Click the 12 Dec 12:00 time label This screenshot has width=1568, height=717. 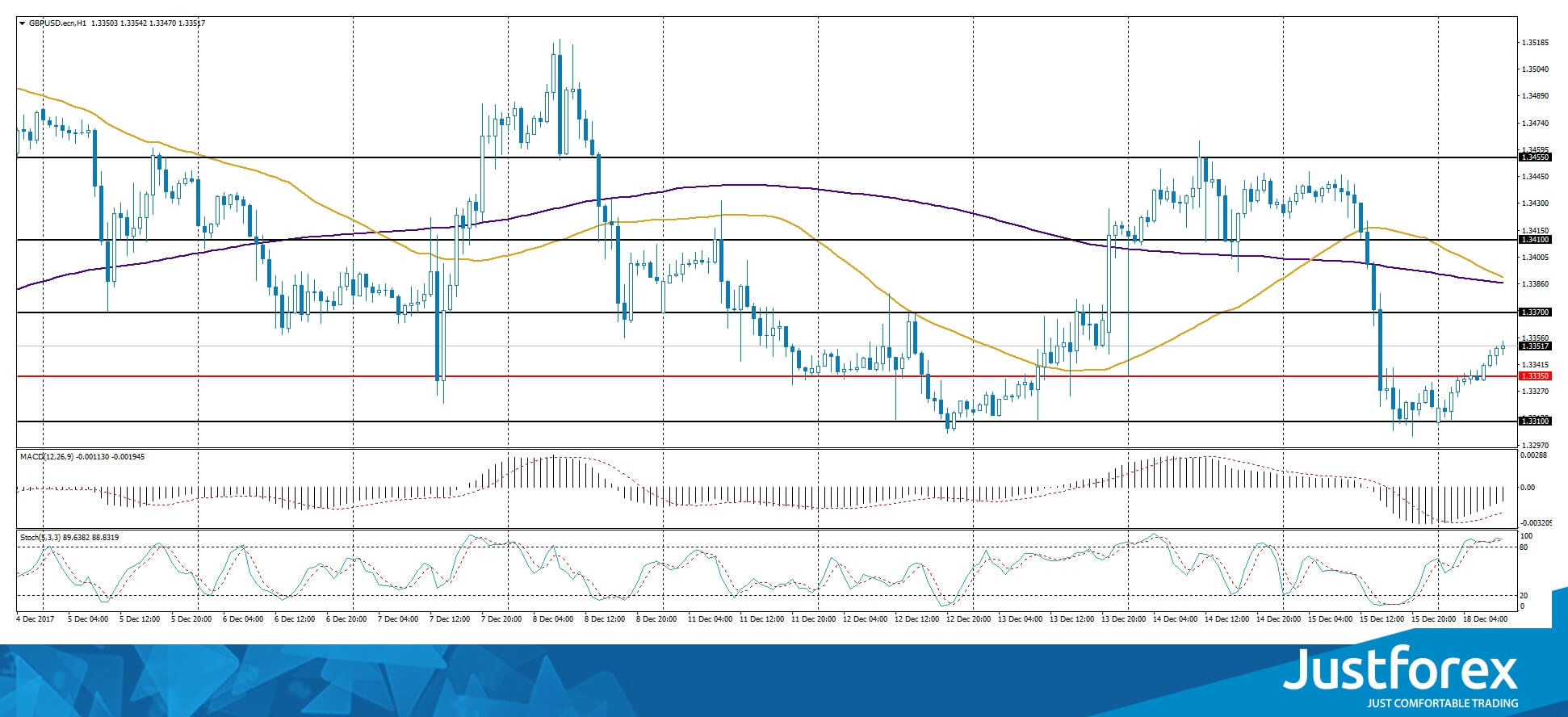click(x=916, y=619)
